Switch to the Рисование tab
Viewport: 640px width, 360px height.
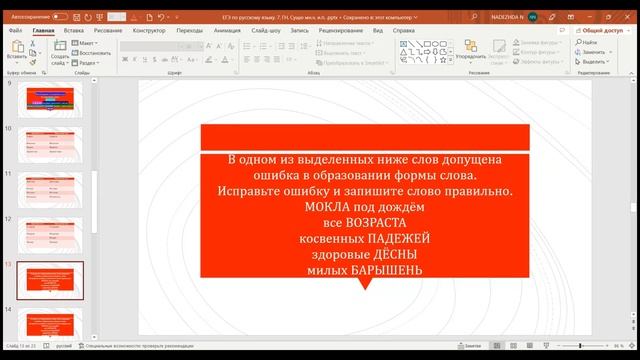pyautogui.click(x=108, y=31)
